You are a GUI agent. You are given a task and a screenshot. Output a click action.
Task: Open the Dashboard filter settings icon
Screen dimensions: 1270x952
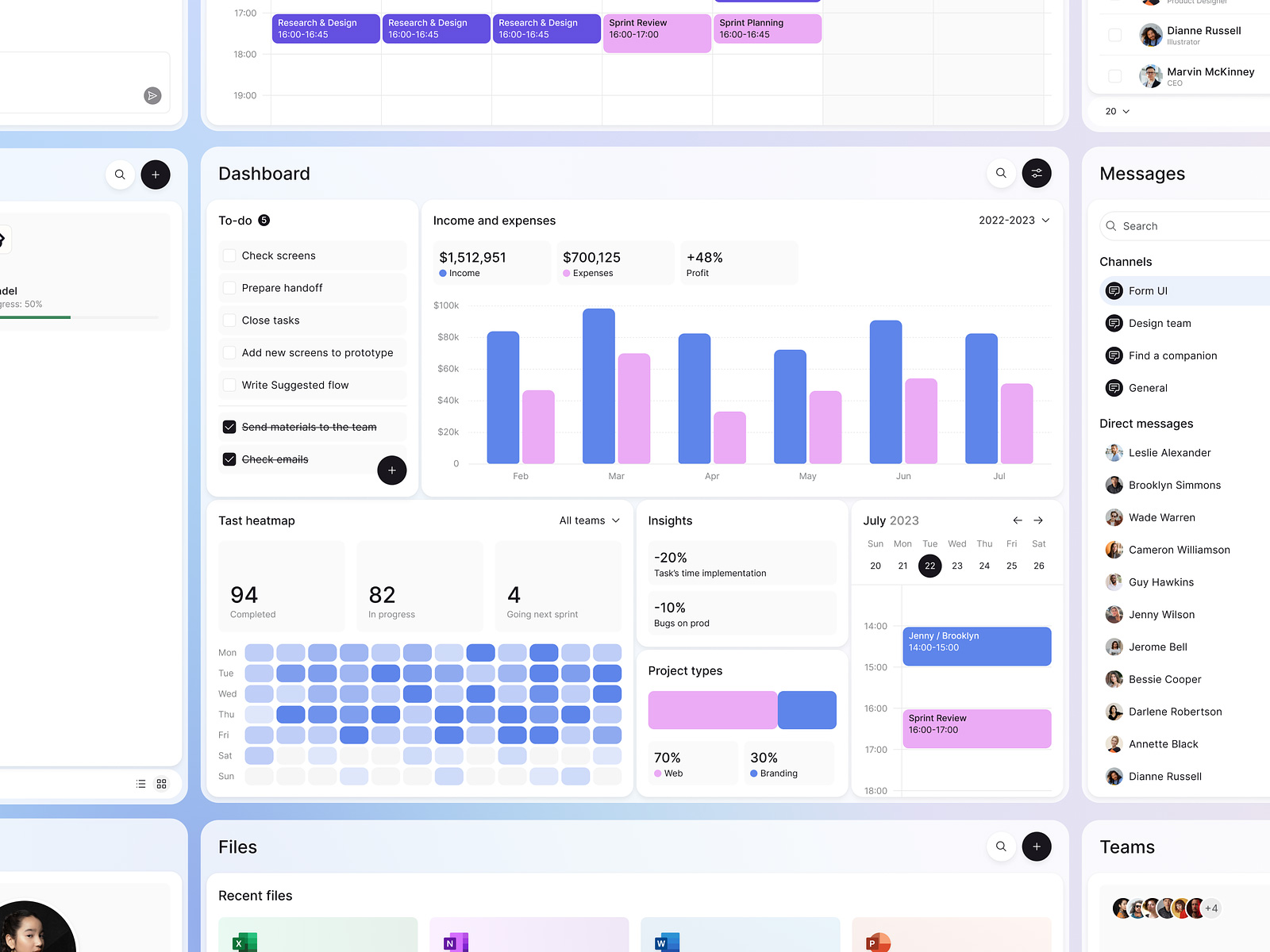(1037, 173)
